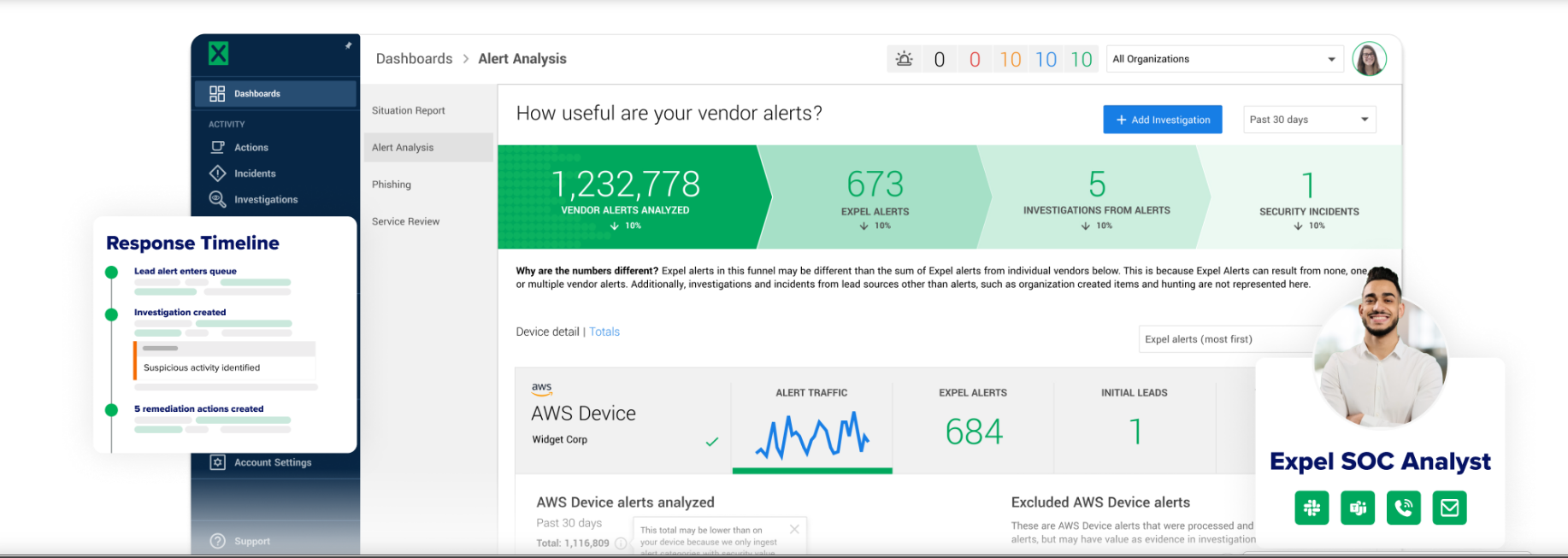1568x558 pixels.
Task: Click the black zero alert counter
Action: (x=940, y=59)
